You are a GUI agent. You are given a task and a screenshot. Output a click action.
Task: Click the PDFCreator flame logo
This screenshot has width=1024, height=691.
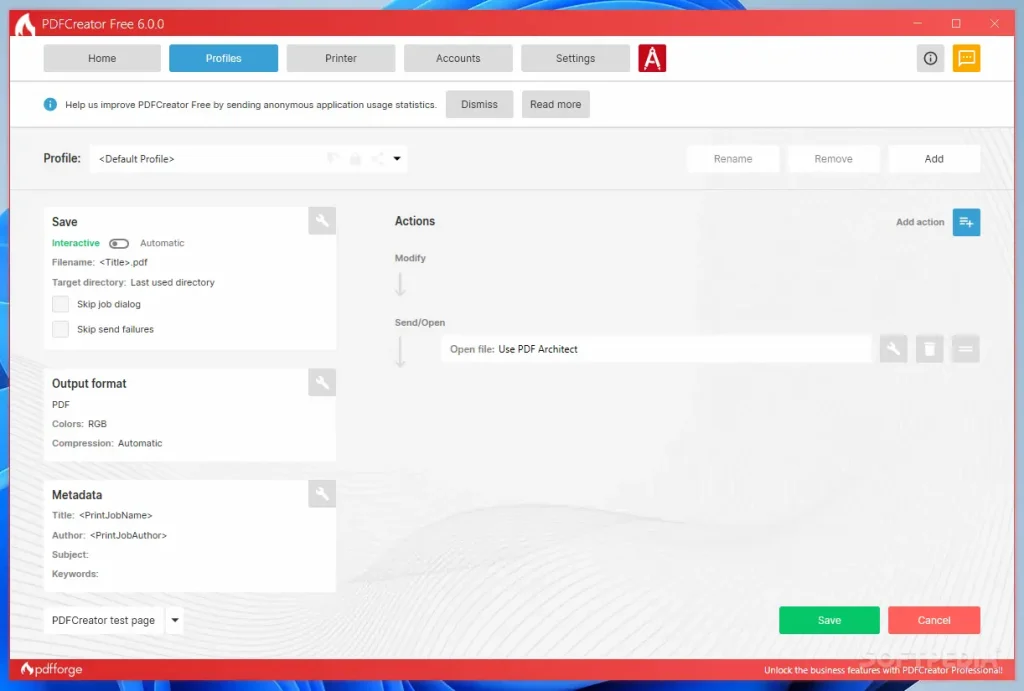pos(25,24)
